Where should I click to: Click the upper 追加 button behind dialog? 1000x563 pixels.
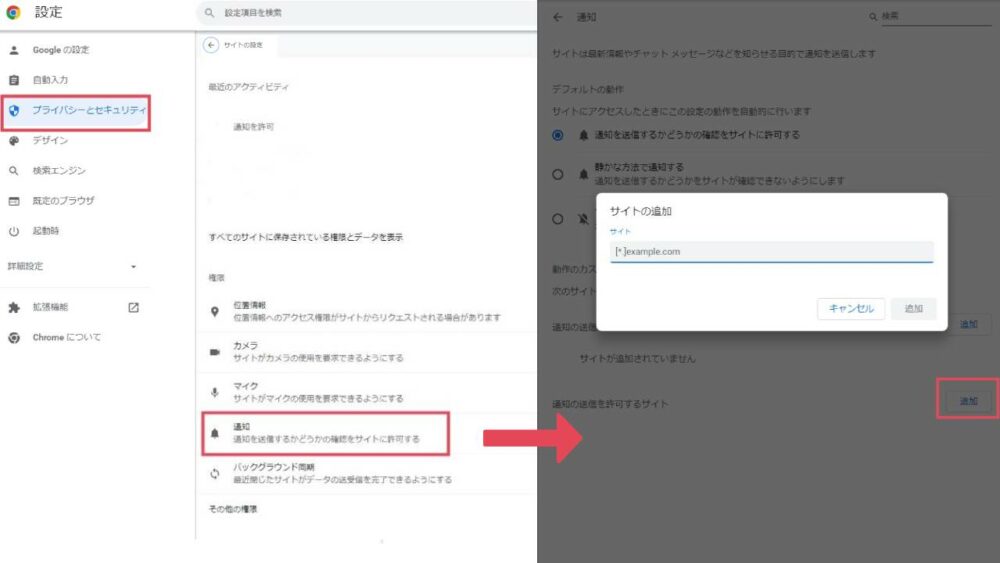click(x=968, y=325)
